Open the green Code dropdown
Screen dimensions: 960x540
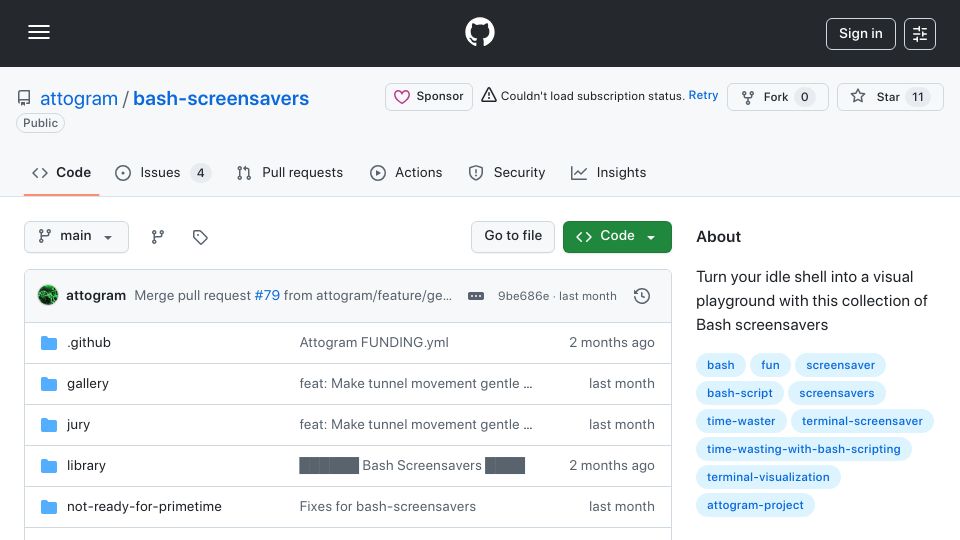[617, 236]
